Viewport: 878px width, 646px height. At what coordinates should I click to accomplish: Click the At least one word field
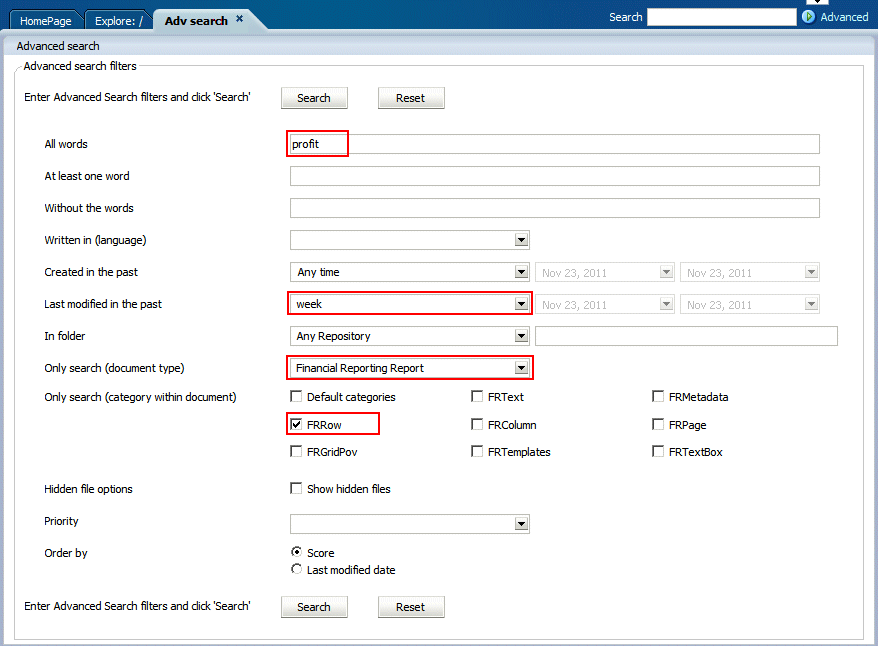pos(554,176)
